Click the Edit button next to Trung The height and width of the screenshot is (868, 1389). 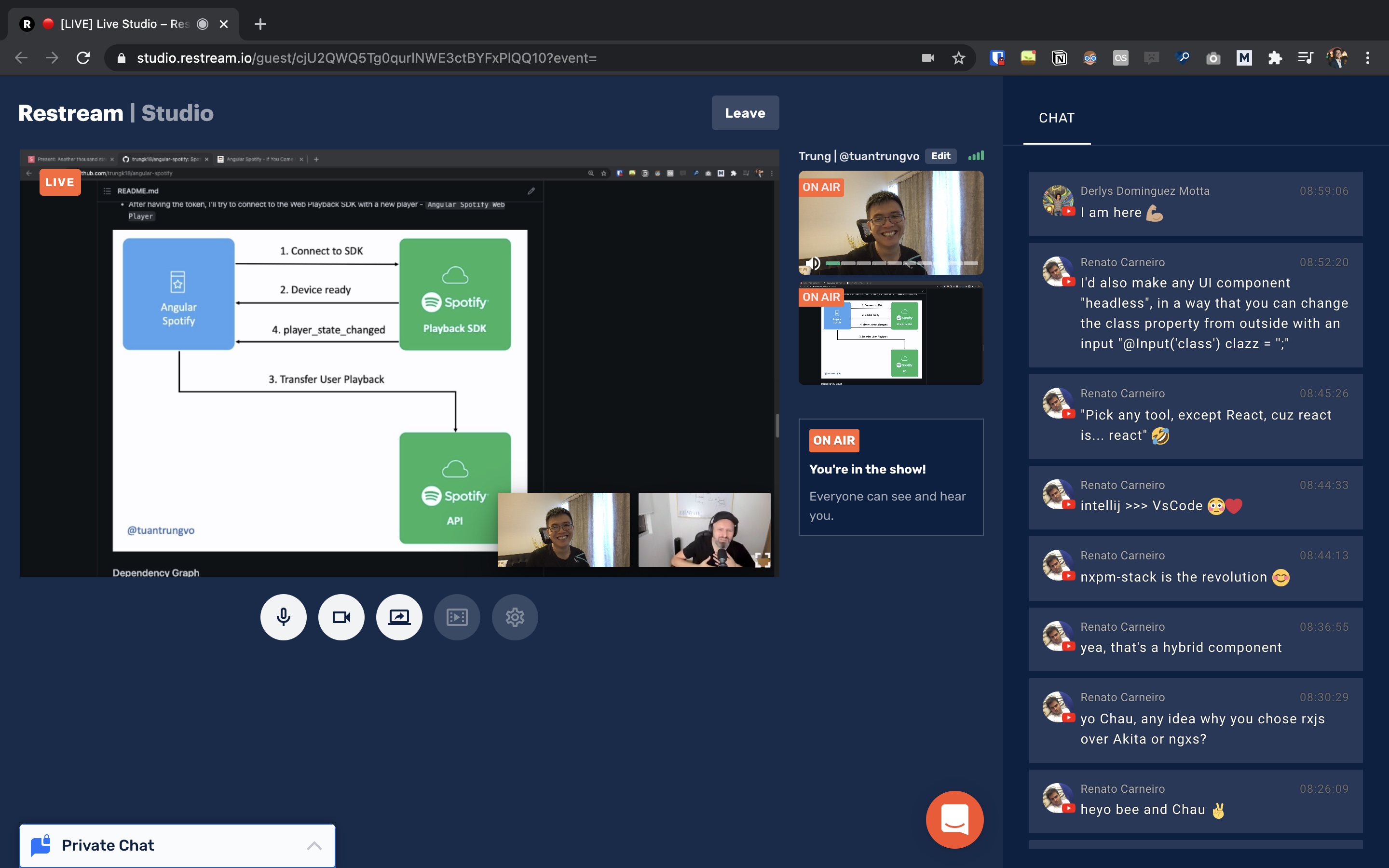[x=939, y=155]
